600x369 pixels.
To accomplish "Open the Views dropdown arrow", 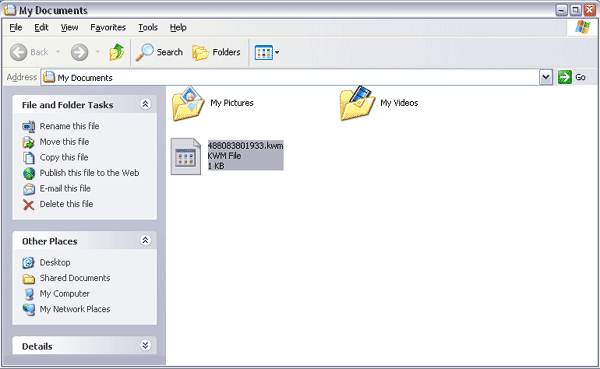I will [277, 52].
